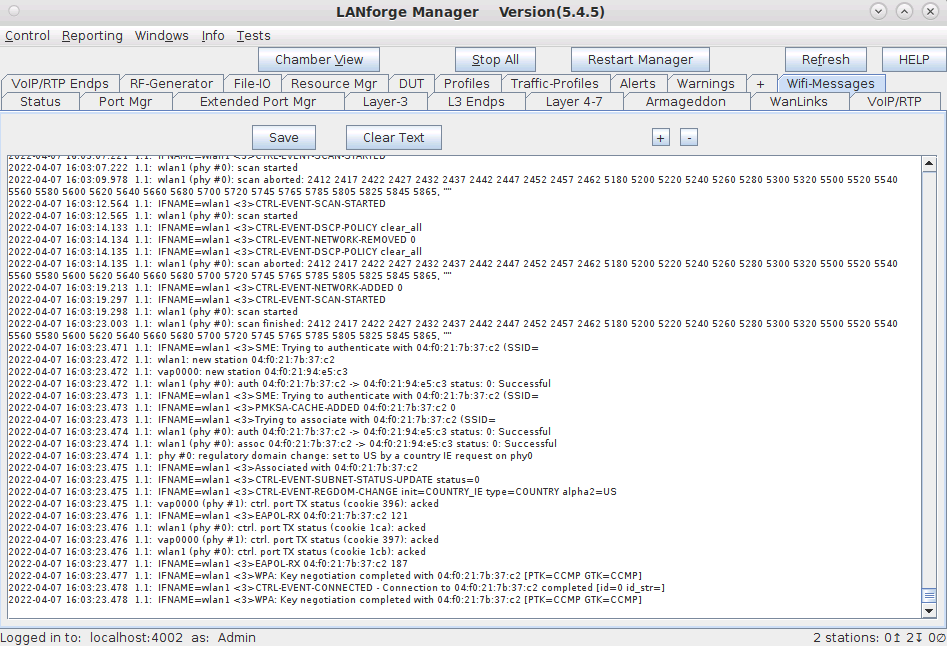Click the CTRL-EVENT-NETWORK-ADDED 0 log line
This screenshot has height=646, width=947.
point(205,288)
